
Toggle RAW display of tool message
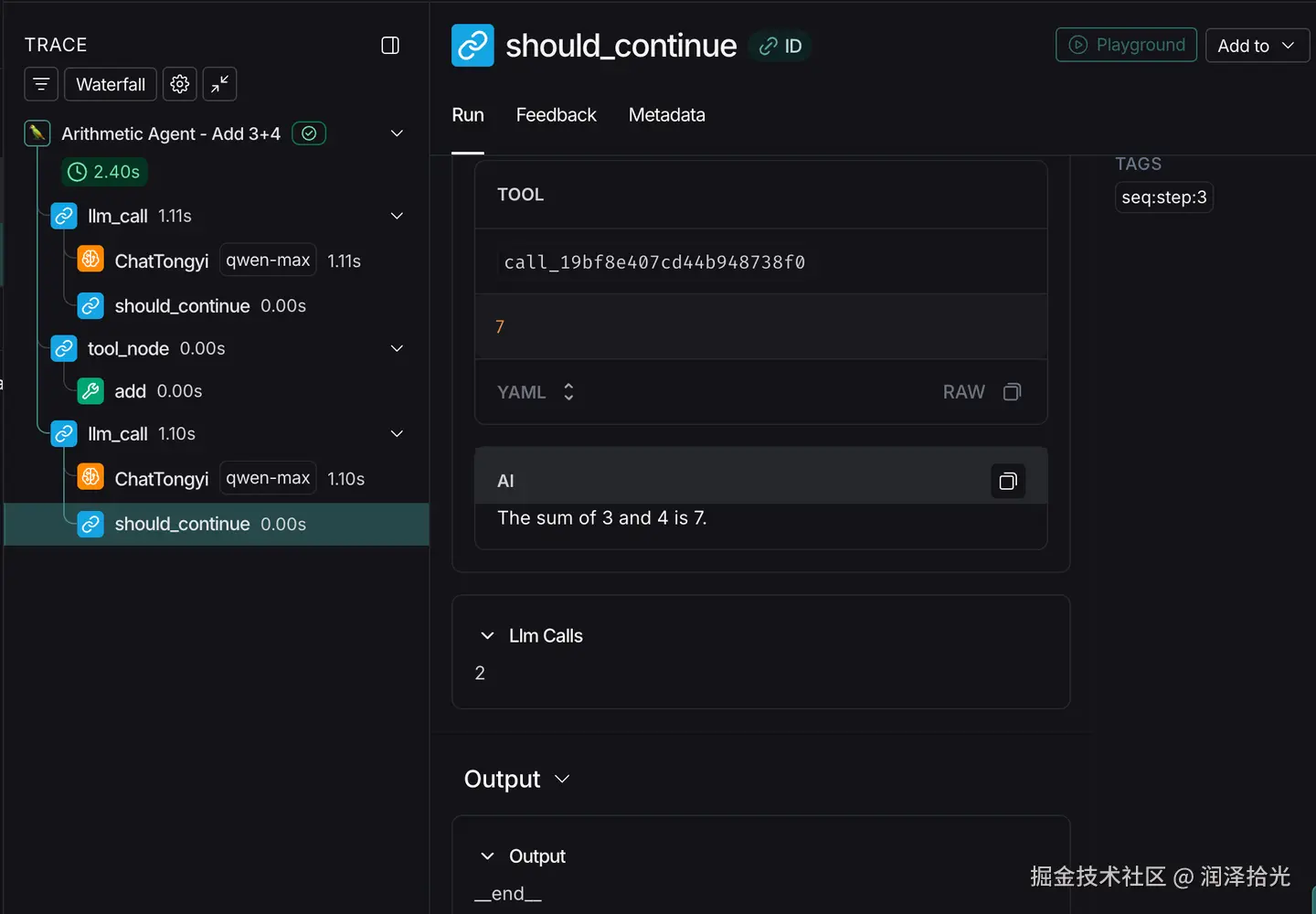click(963, 392)
